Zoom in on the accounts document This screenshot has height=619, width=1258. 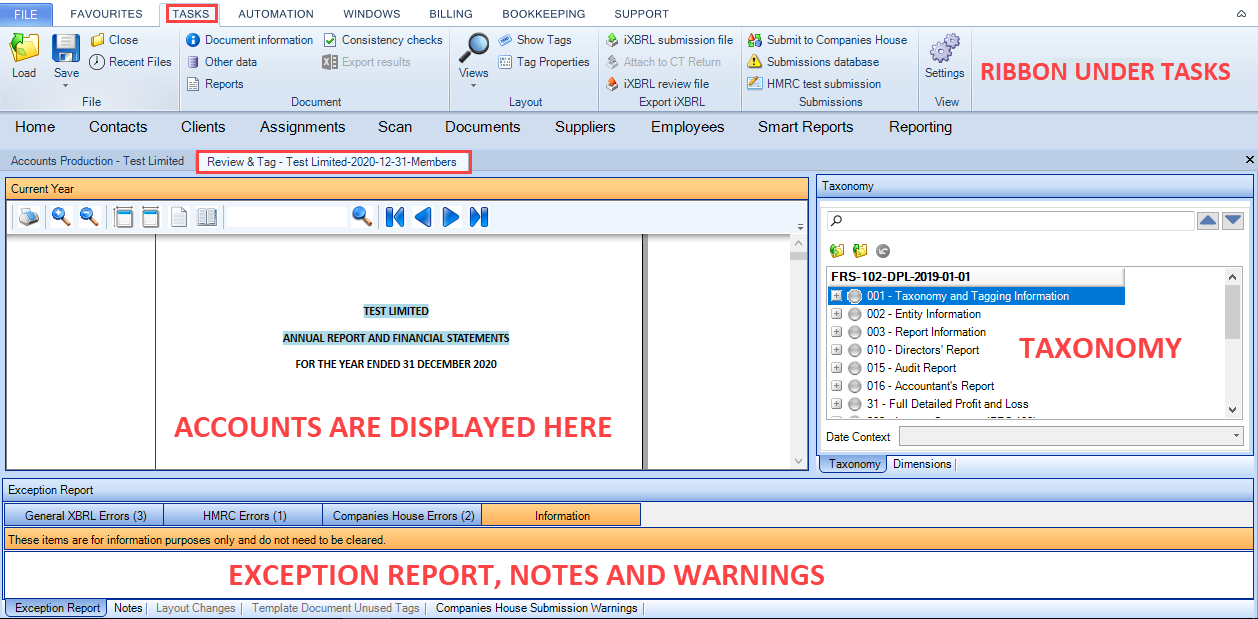[61, 217]
